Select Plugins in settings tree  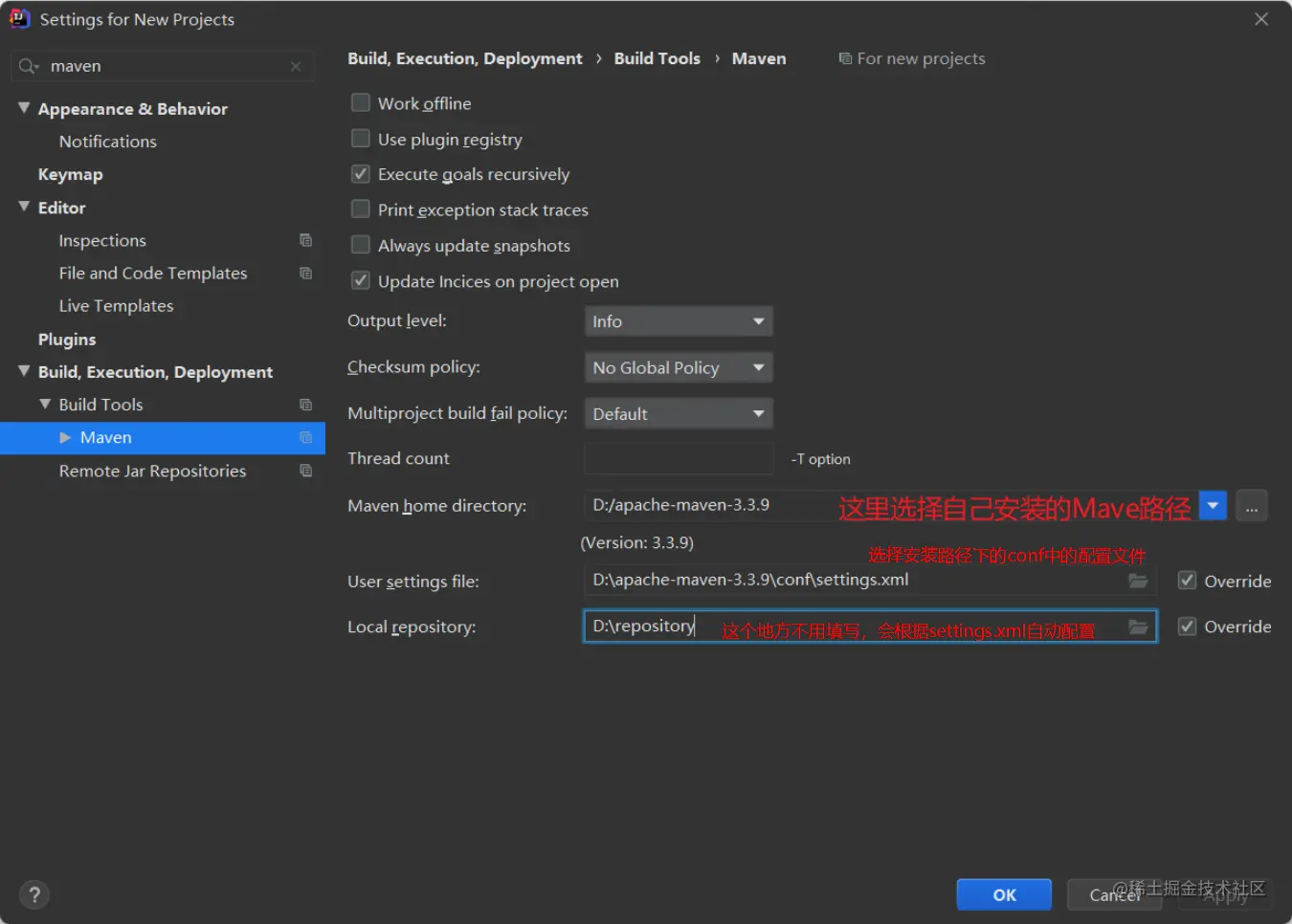67,340
